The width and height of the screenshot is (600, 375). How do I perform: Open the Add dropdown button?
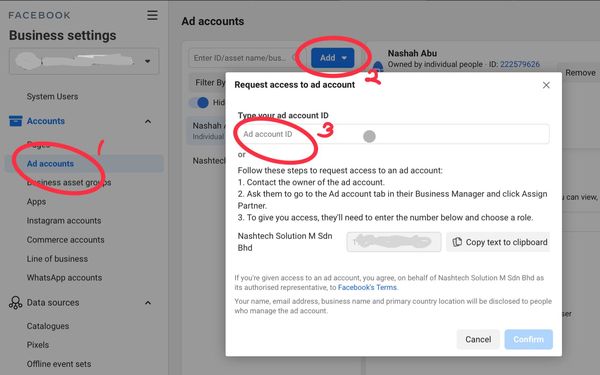[x=333, y=58]
